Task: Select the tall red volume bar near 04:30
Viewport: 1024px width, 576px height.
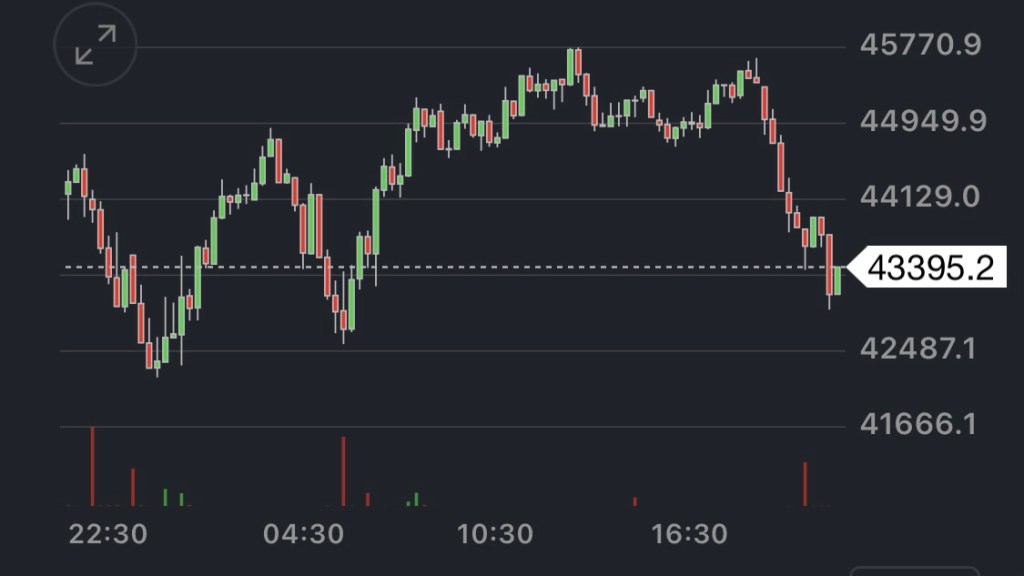Action: (x=343, y=470)
